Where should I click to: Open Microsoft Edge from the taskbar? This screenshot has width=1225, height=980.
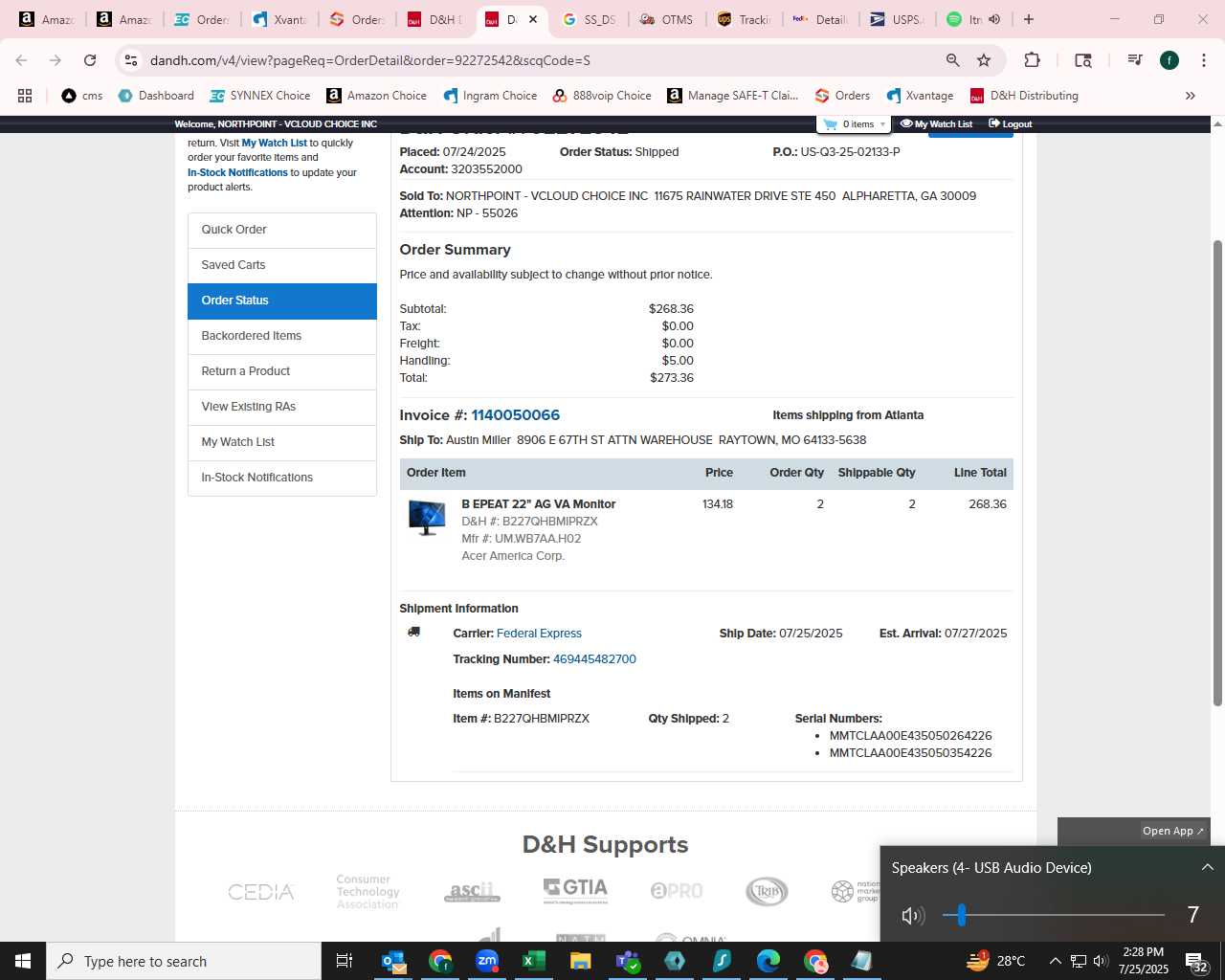pos(768,961)
